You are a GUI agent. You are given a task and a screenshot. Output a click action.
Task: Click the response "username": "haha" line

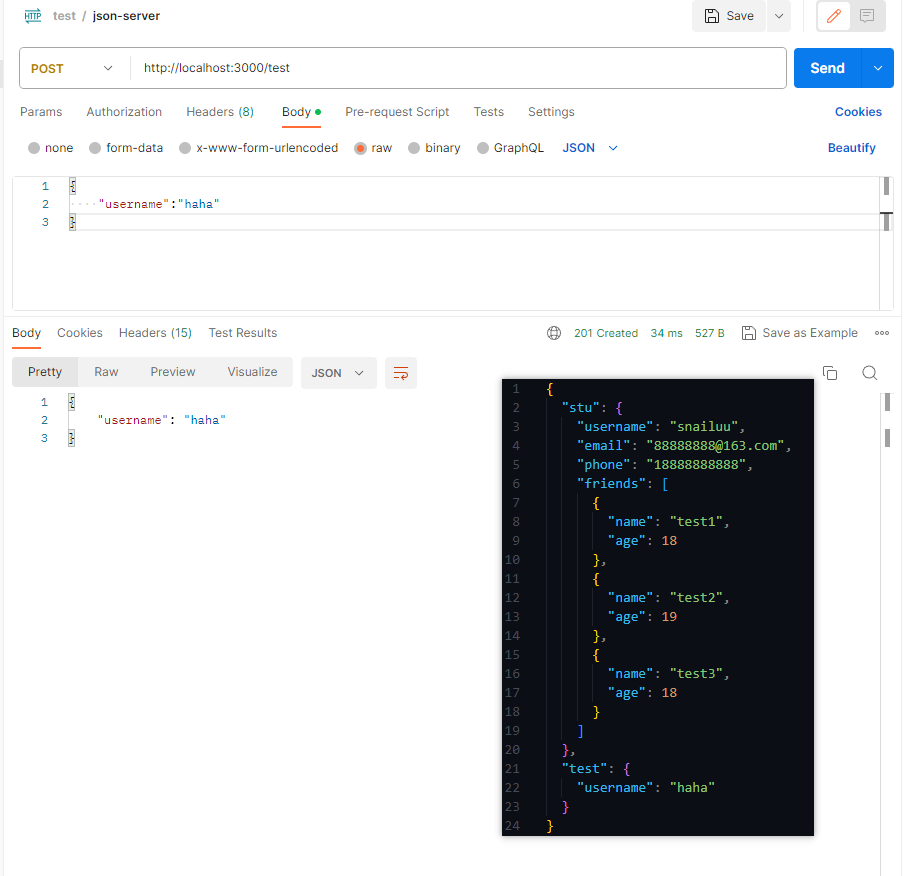tap(161, 420)
